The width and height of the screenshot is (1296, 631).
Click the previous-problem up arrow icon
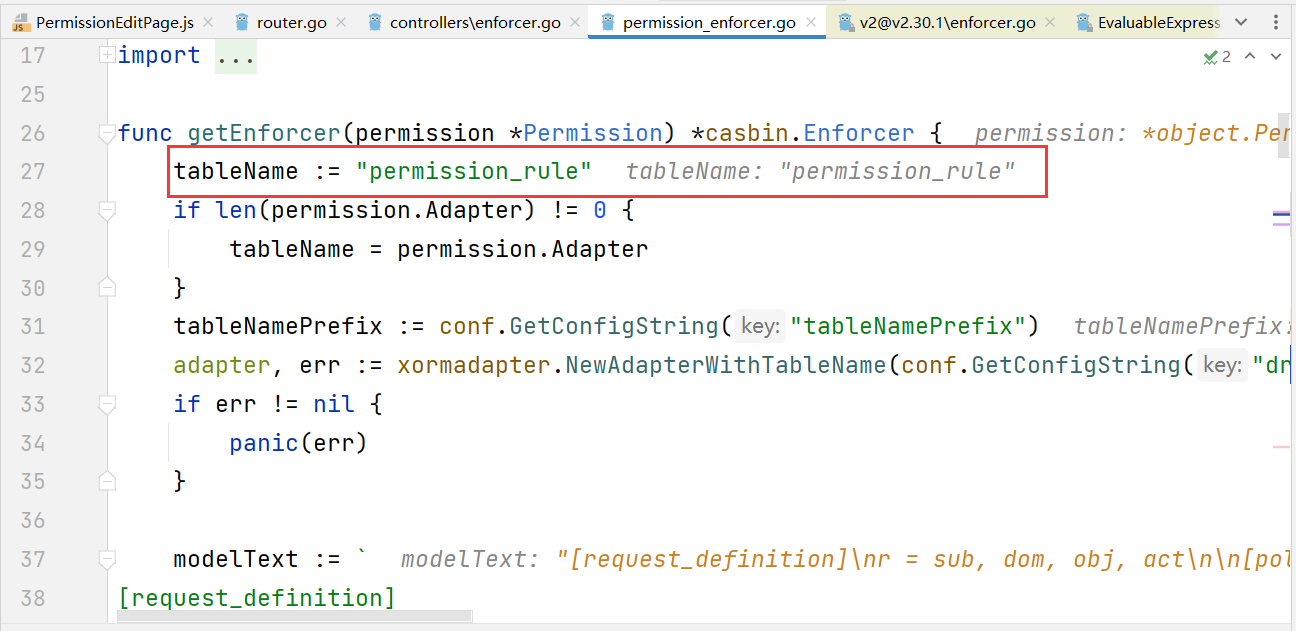1248,56
